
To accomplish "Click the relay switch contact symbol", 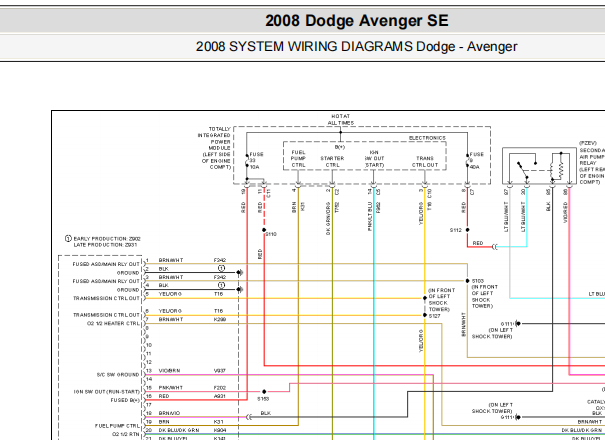I will 523,170.
